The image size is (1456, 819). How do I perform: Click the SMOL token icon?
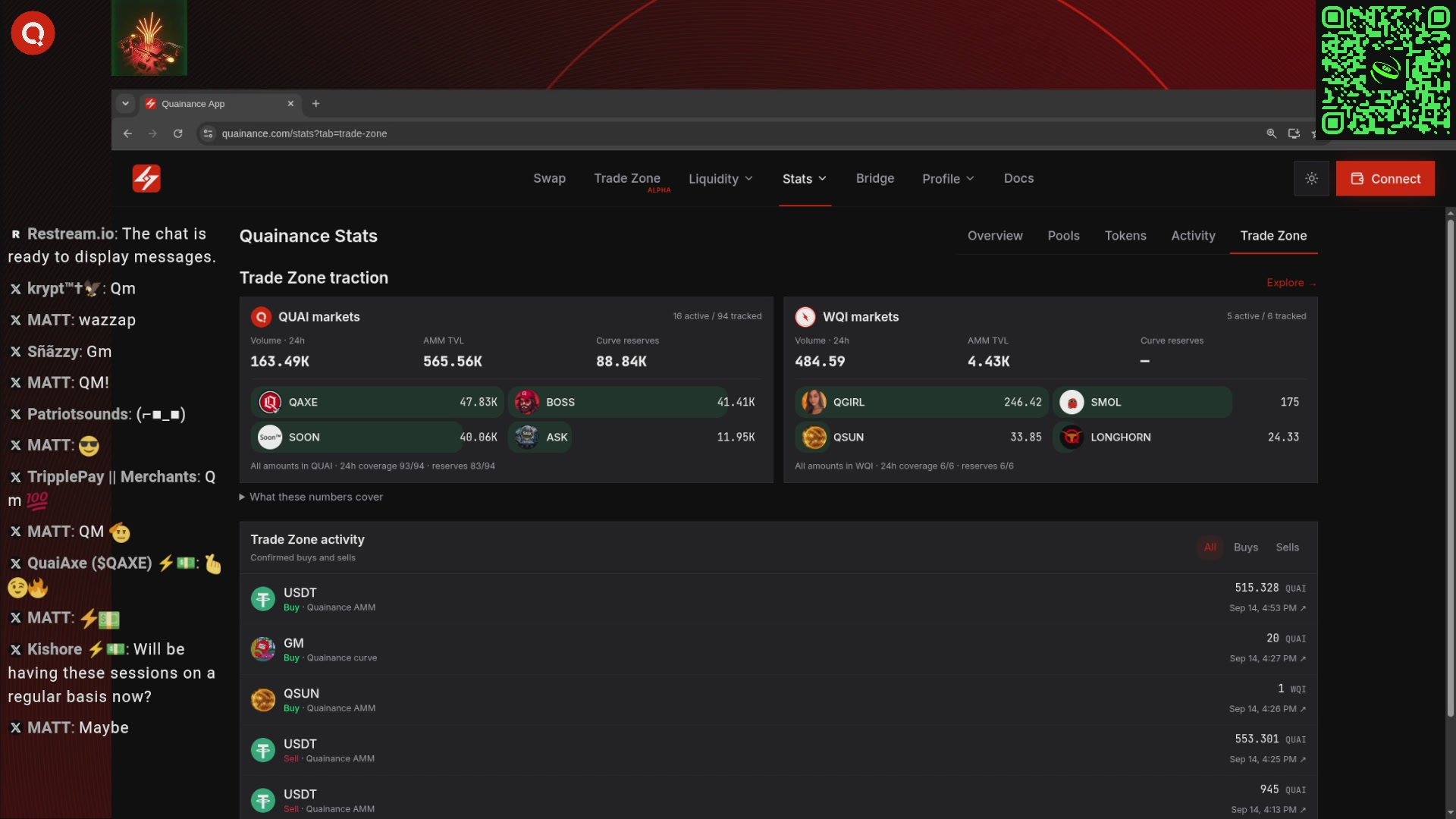[x=1072, y=402]
